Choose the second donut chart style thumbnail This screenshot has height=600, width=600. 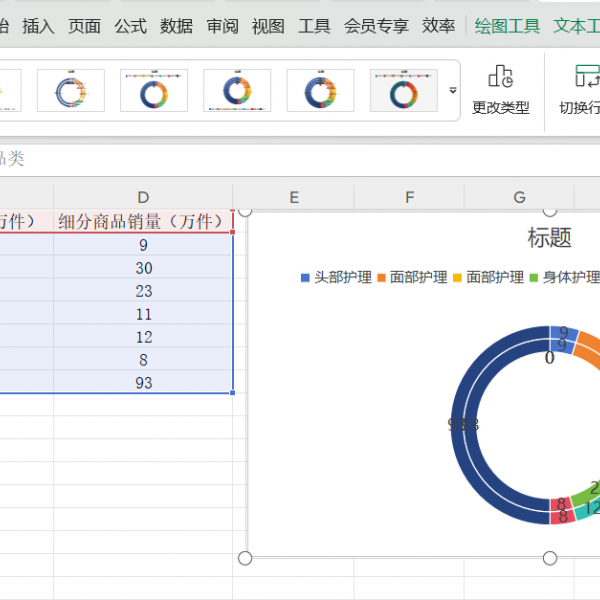pos(154,91)
